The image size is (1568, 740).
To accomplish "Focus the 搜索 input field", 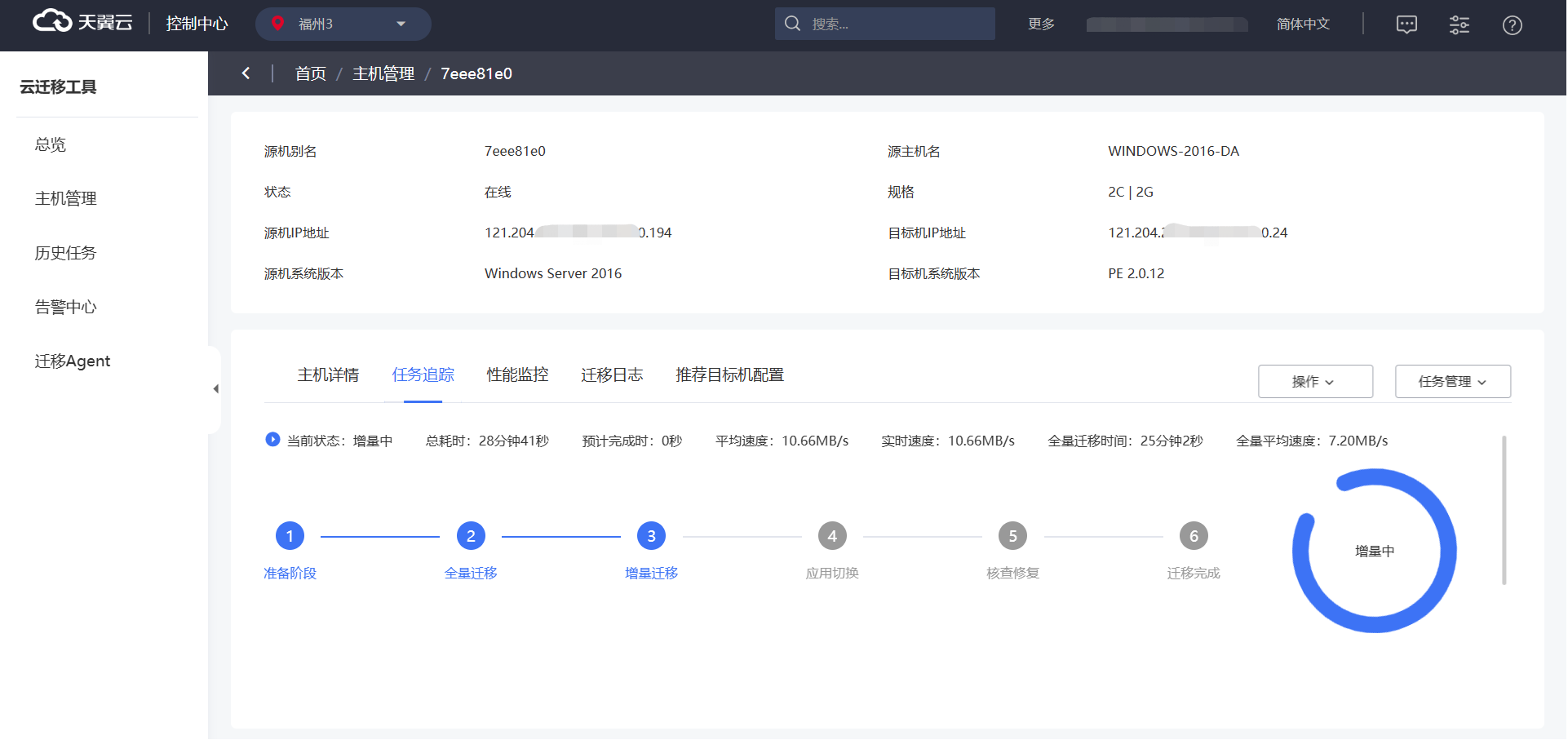I will point(885,24).
